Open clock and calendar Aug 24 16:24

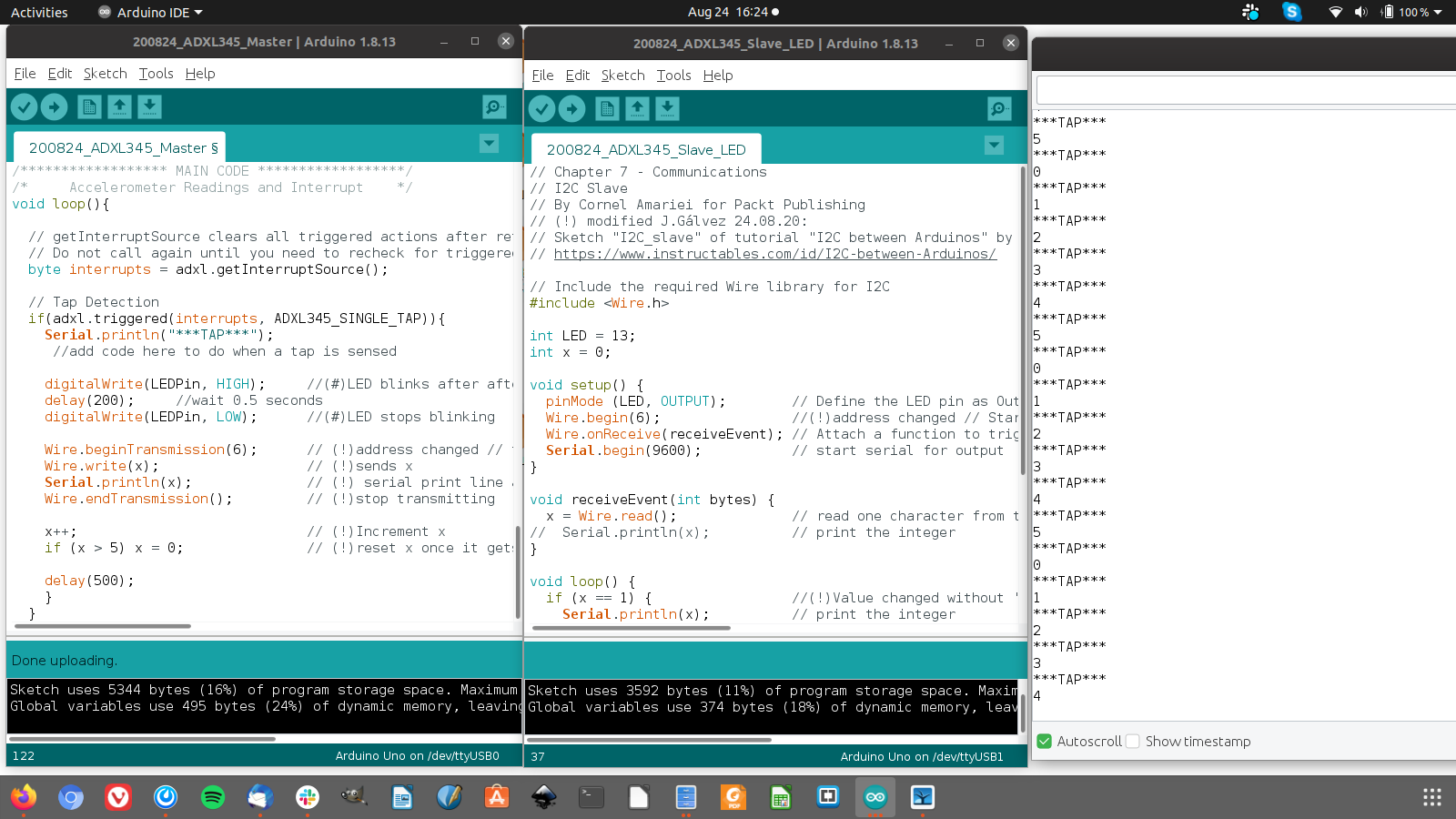(733, 12)
